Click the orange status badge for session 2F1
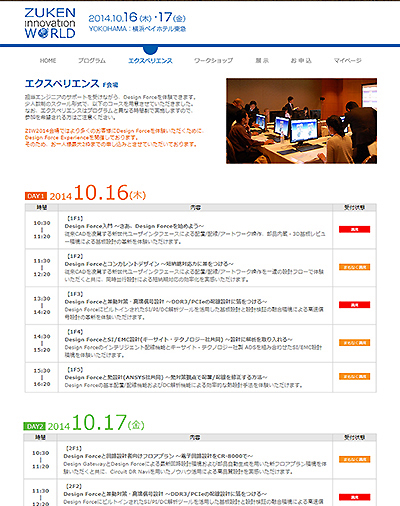This screenshot has width=400, height=506. click(x=355, y=459)
